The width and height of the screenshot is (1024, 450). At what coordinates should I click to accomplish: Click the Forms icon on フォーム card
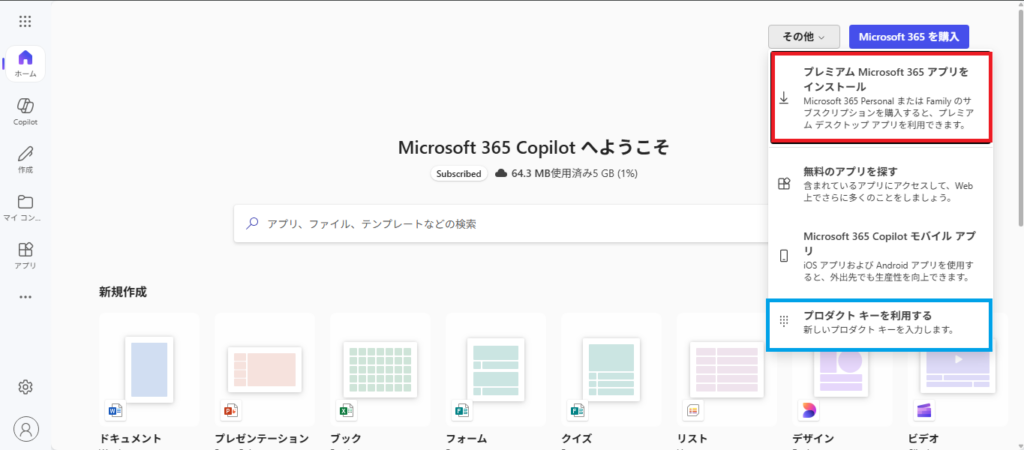[x=462, y=410]
